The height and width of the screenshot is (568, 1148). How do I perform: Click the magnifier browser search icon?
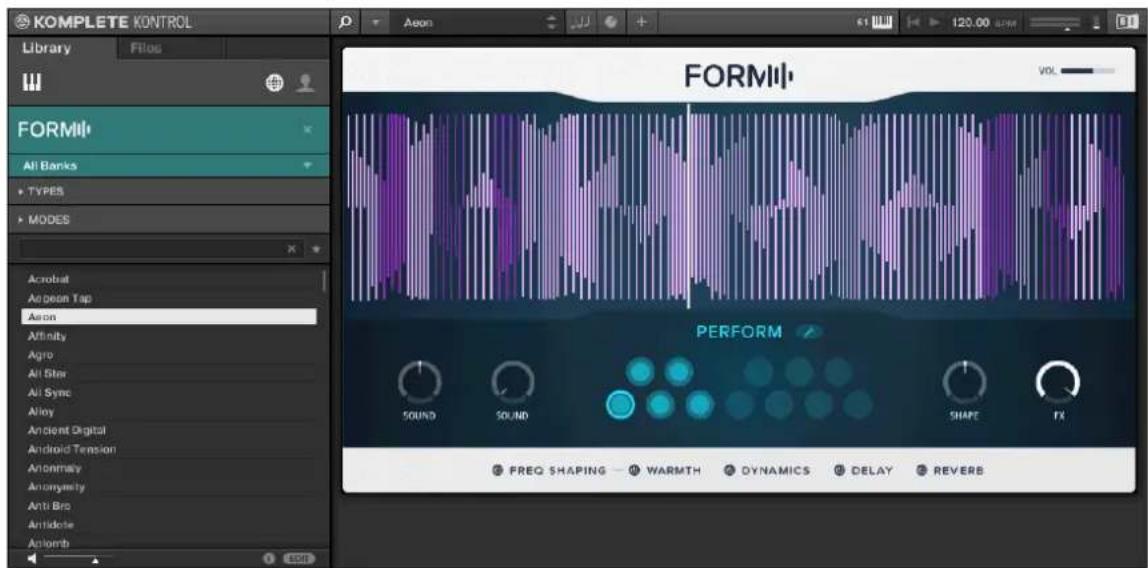click(346, 23)
